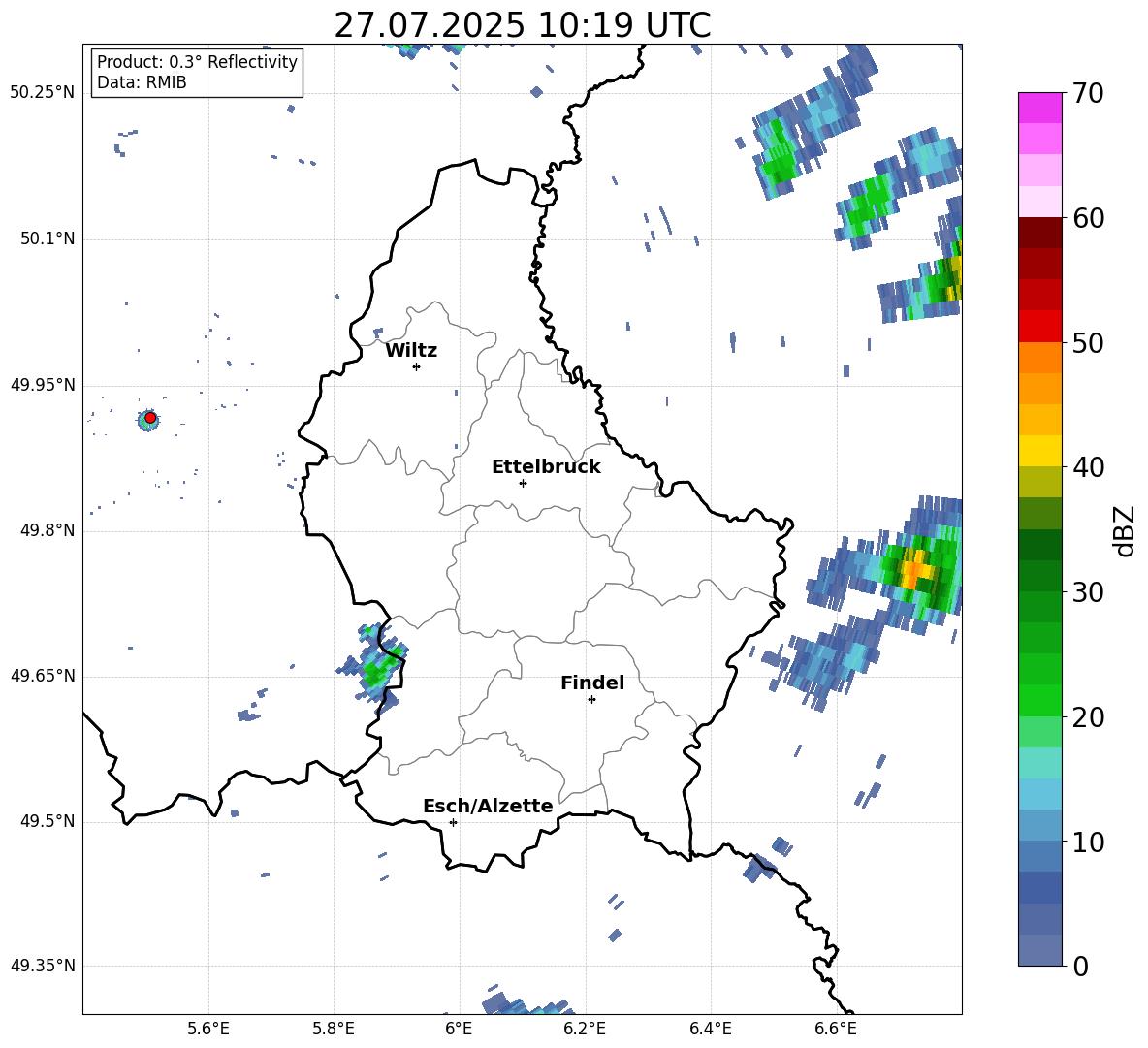Click the 50.1°N latitude label

point(48,239)
